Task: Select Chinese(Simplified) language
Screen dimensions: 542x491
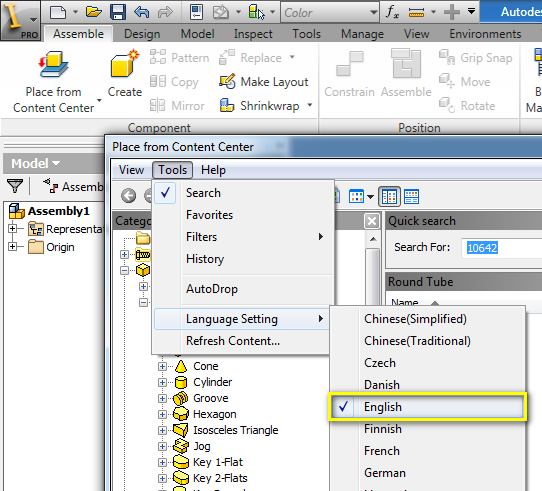Action: 427,318
